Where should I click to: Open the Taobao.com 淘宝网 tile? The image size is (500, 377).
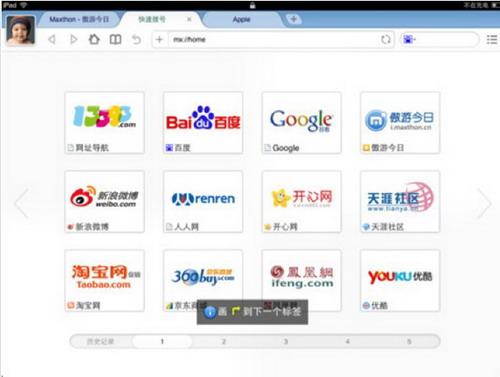(x=104, y=281)
